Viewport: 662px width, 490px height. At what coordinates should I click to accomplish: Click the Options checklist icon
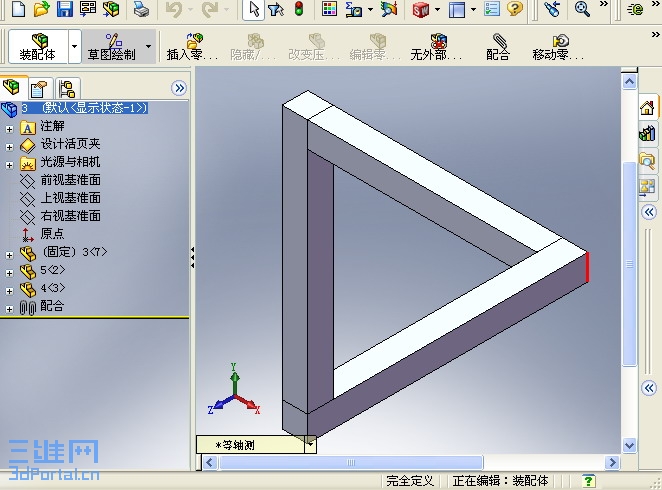[x=492, y=8]
